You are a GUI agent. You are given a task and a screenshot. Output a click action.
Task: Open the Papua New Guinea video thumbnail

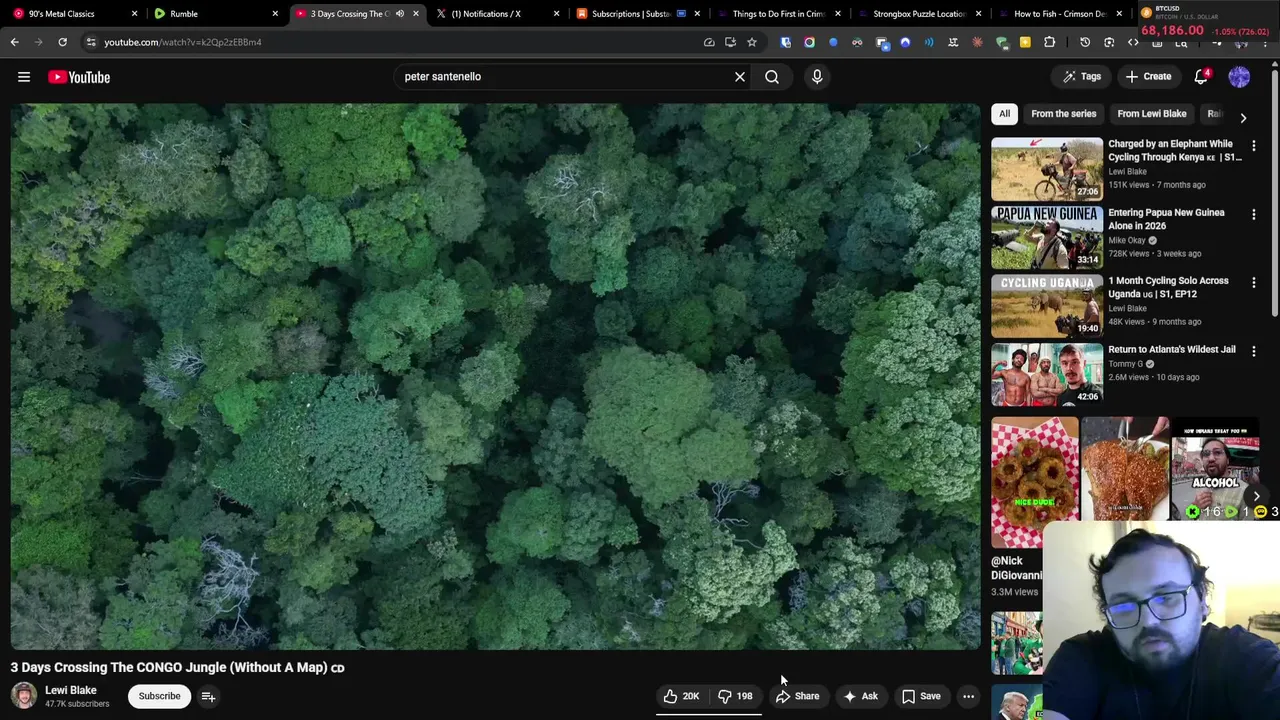tap(1047, 238)
